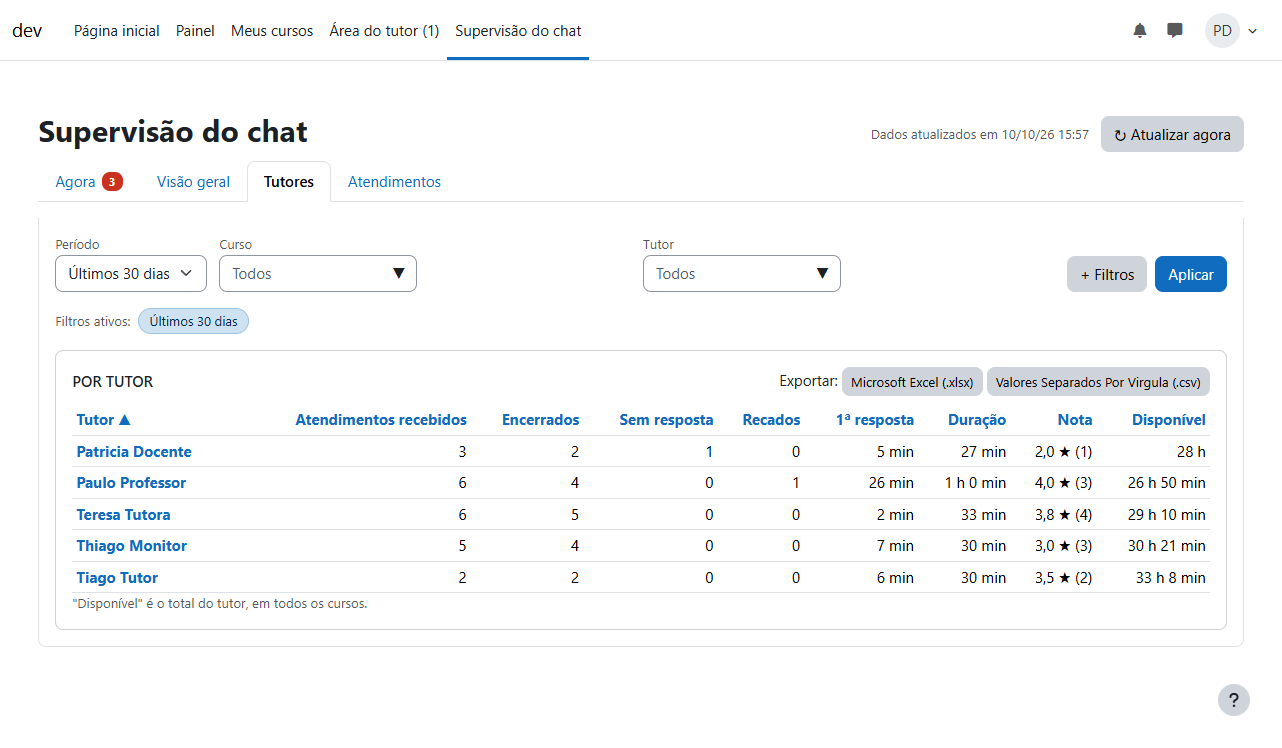Sort by 1ª resposta column
Screen dimensions: 1282x748
tap(875, 420)
